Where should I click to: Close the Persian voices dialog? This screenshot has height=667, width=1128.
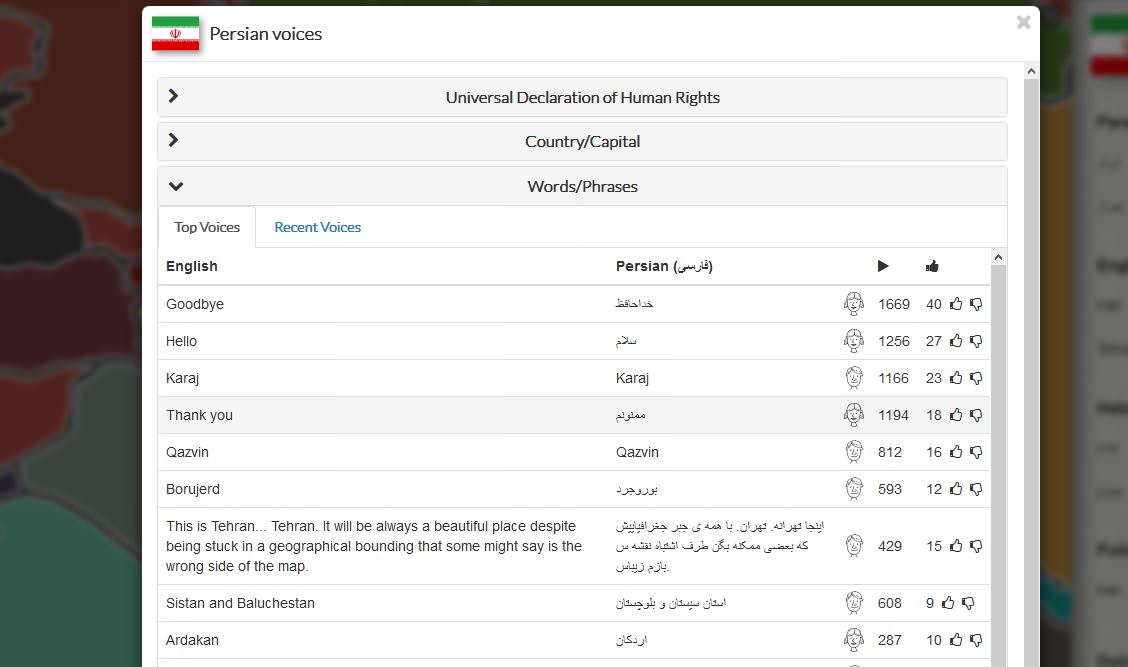click(x=1023, y=22)
